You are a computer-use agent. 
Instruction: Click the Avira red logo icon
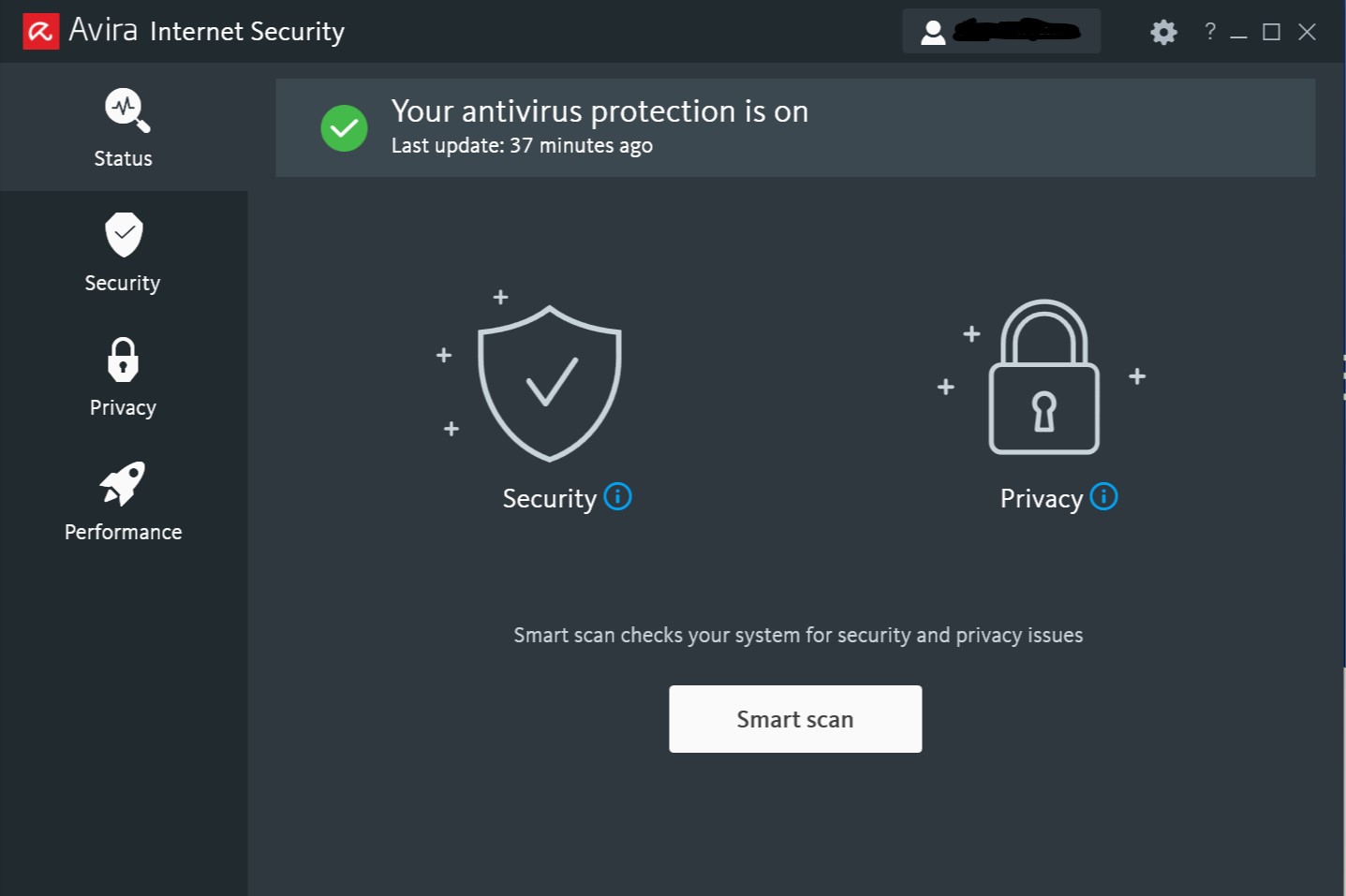click(40, 32)
